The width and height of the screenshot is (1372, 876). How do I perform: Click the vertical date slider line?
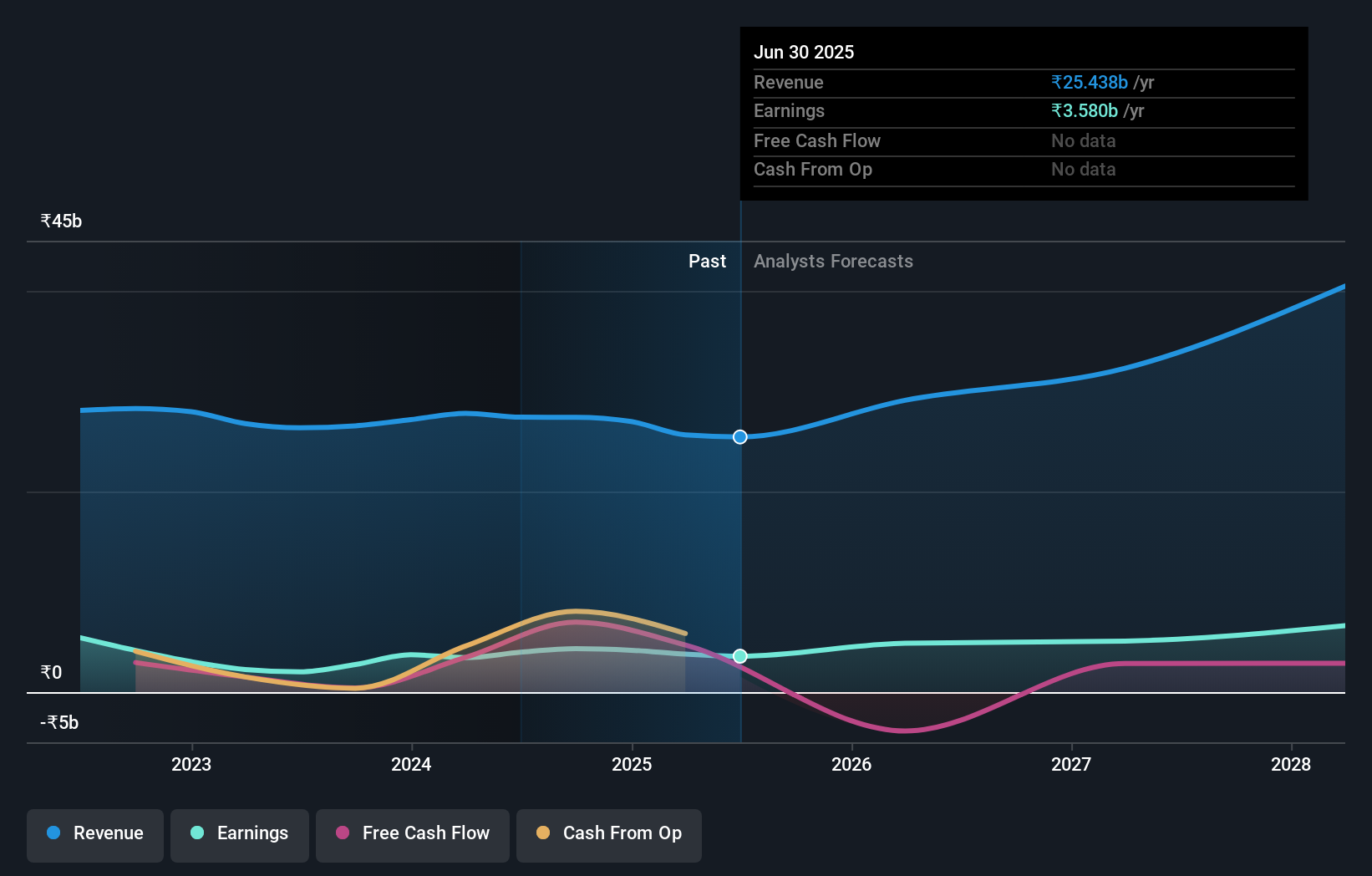point(739,543)
